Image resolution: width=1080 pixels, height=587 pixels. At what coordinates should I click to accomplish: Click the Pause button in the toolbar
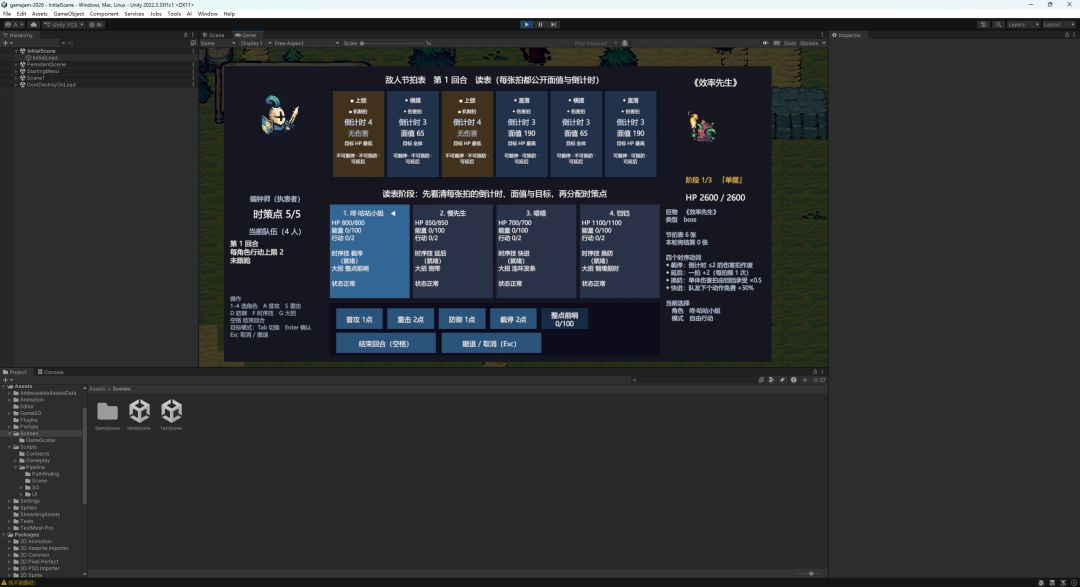[540, 24]
